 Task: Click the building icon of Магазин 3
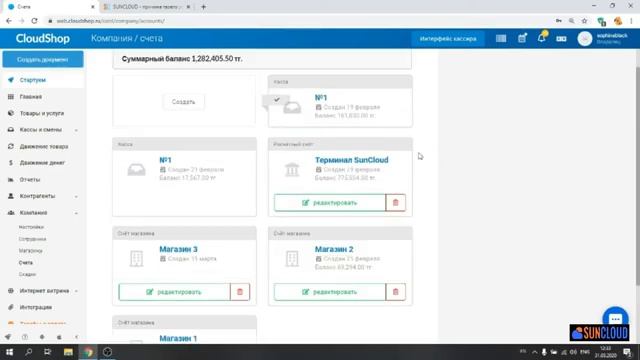pyautogui.click(x=136, y=259)
